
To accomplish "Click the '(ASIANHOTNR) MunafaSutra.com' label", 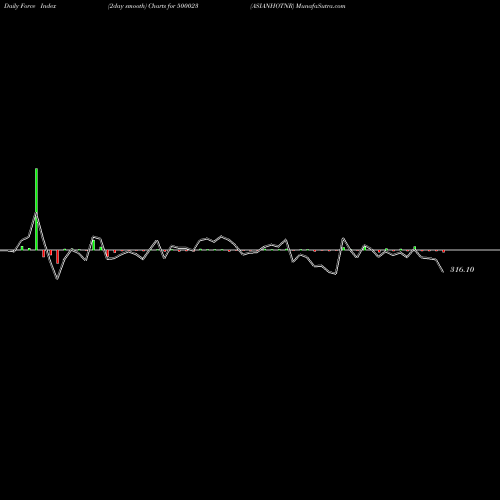I will click(x=298, y=6).
